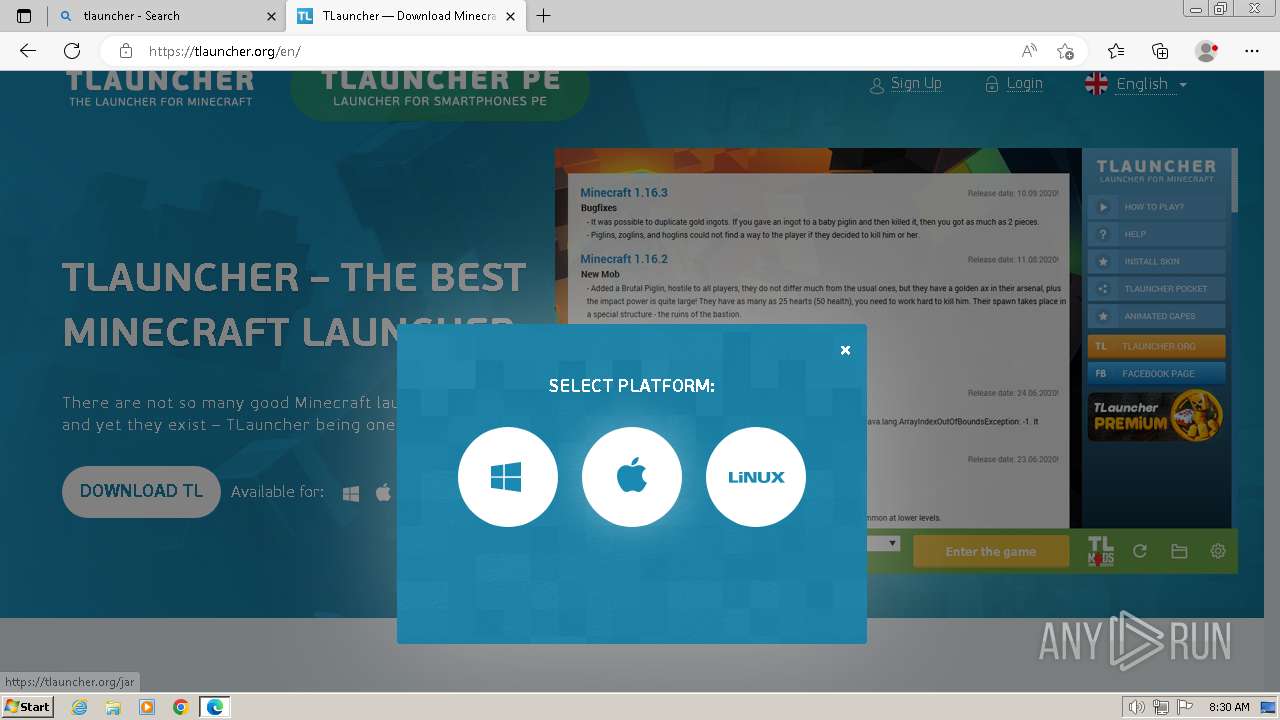The height and width of the screenshot is (720, 1280).
Task: Click the Edge taskbar icon
Action: [x=215, y=707]
